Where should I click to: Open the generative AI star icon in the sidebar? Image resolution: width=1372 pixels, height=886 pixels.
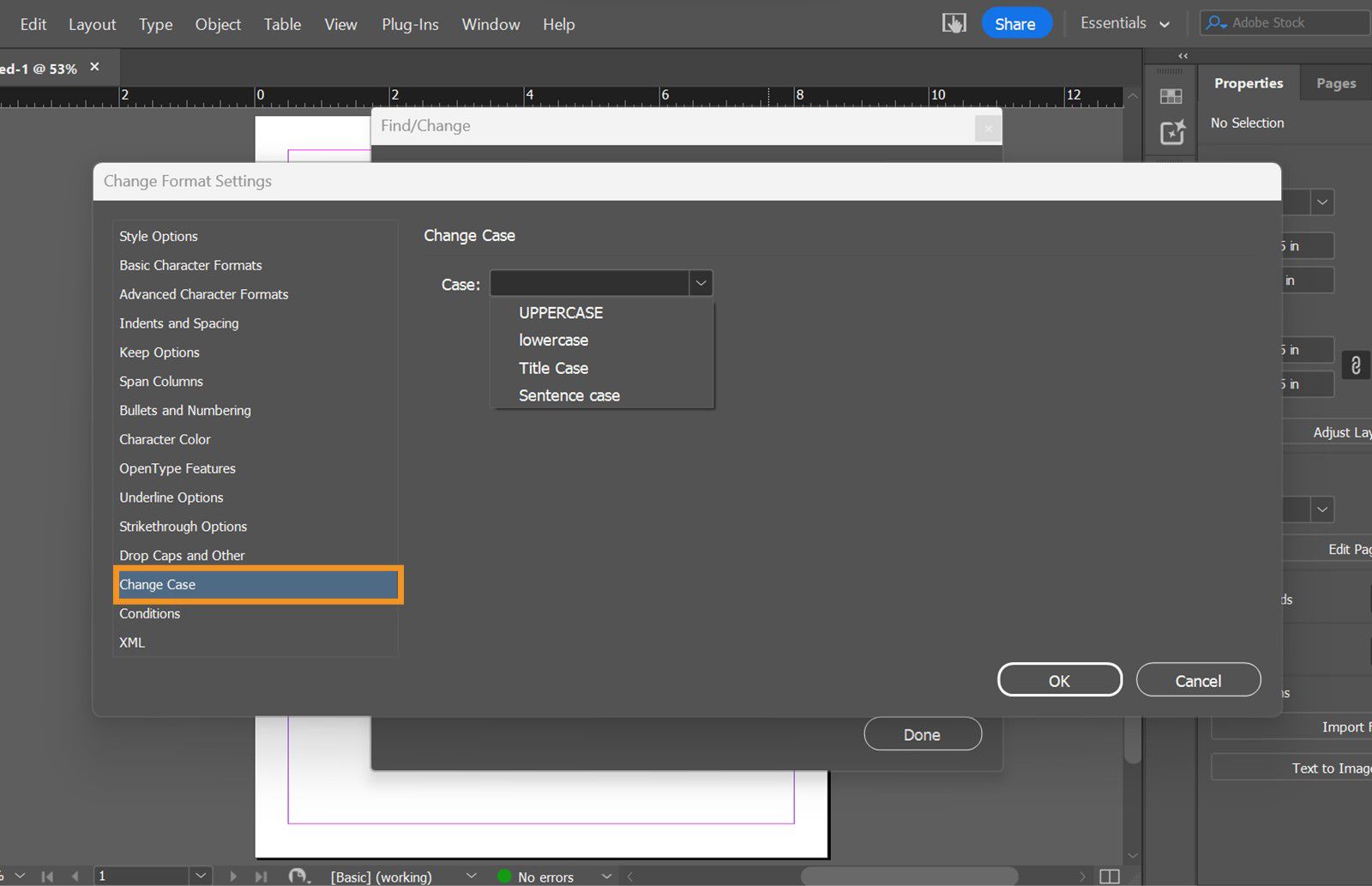point(1170,132)
